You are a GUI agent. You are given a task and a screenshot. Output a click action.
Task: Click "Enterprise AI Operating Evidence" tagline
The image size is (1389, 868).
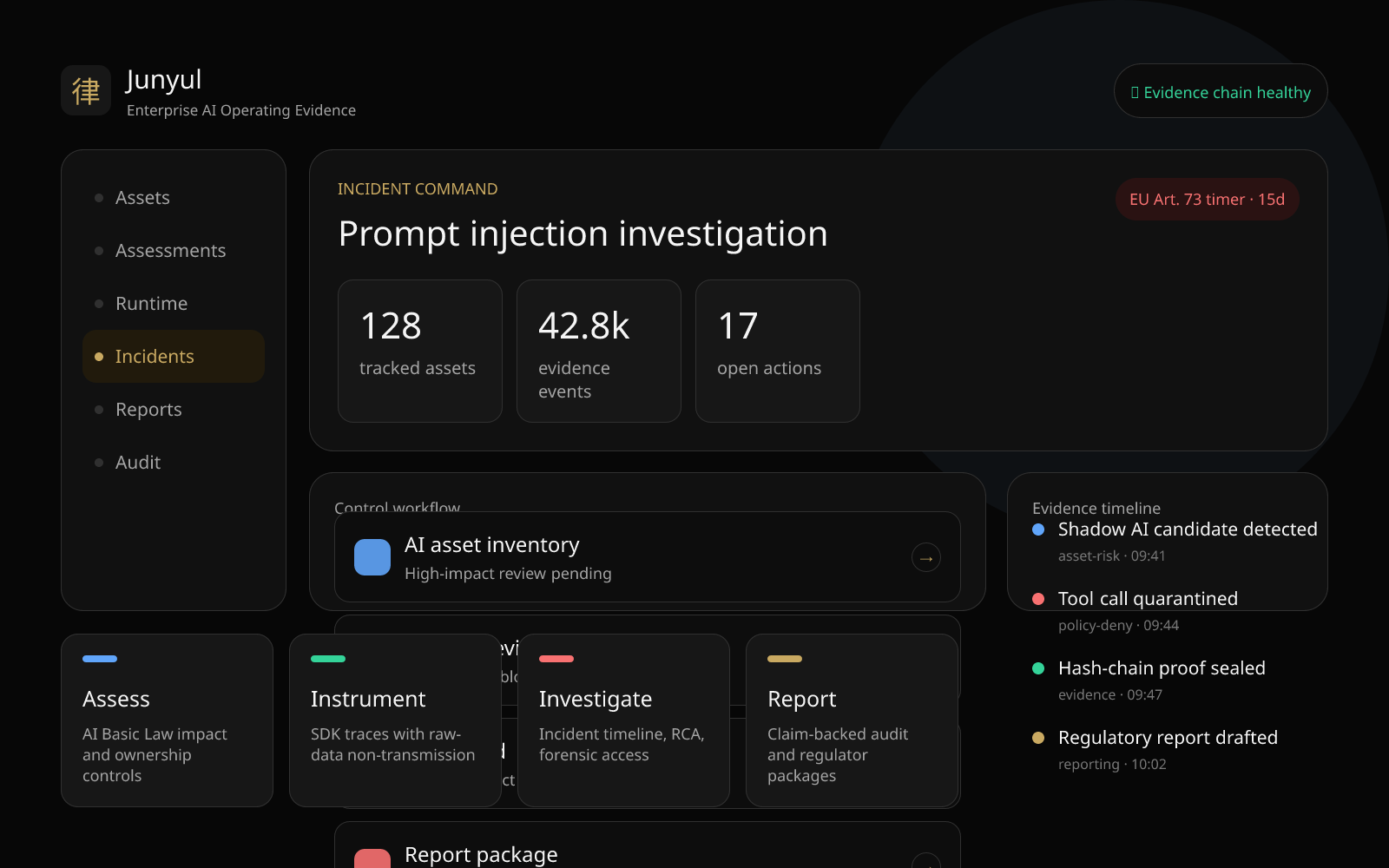[x=241, y=110]
